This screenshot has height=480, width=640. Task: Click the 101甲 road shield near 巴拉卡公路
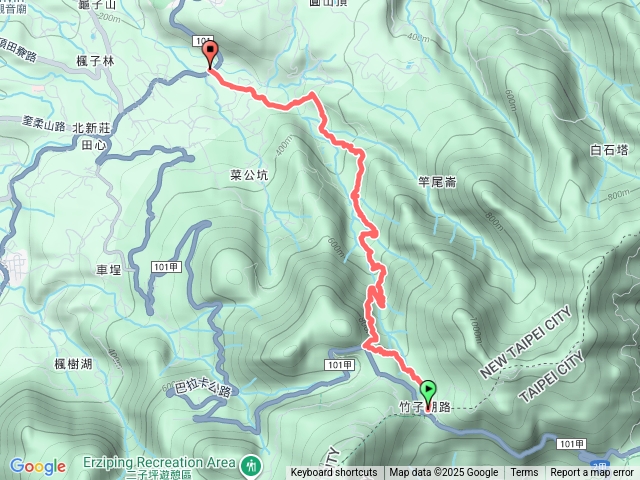tap(340, 365)
